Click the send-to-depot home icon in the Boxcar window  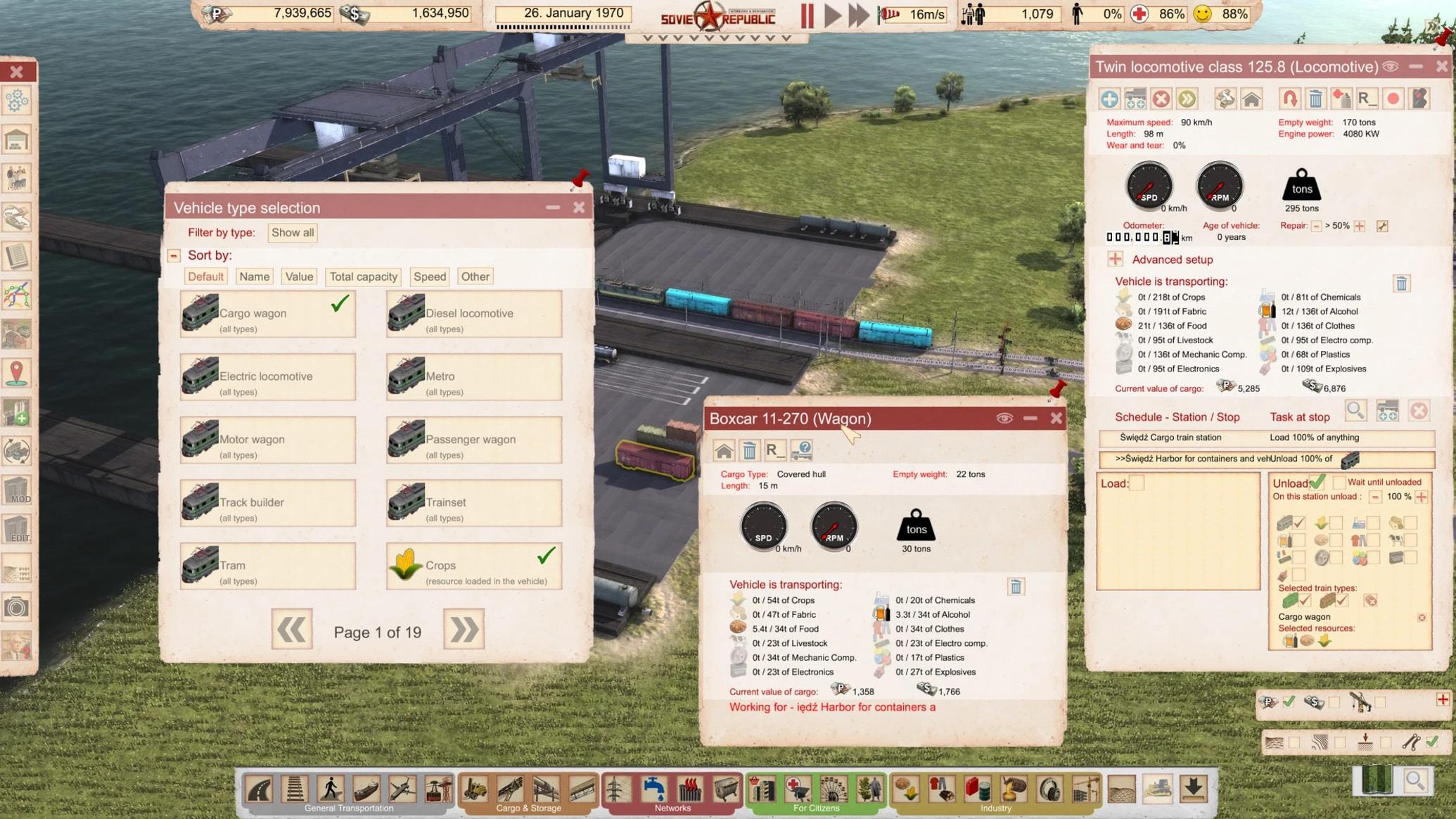[x=724, y=450]
